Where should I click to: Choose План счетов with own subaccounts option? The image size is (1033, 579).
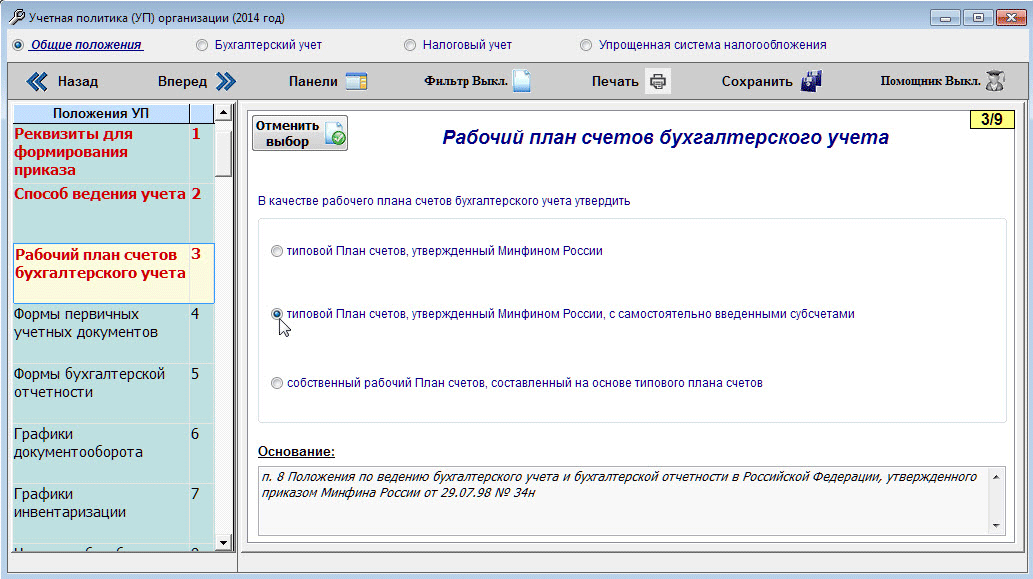click(277, 314)
